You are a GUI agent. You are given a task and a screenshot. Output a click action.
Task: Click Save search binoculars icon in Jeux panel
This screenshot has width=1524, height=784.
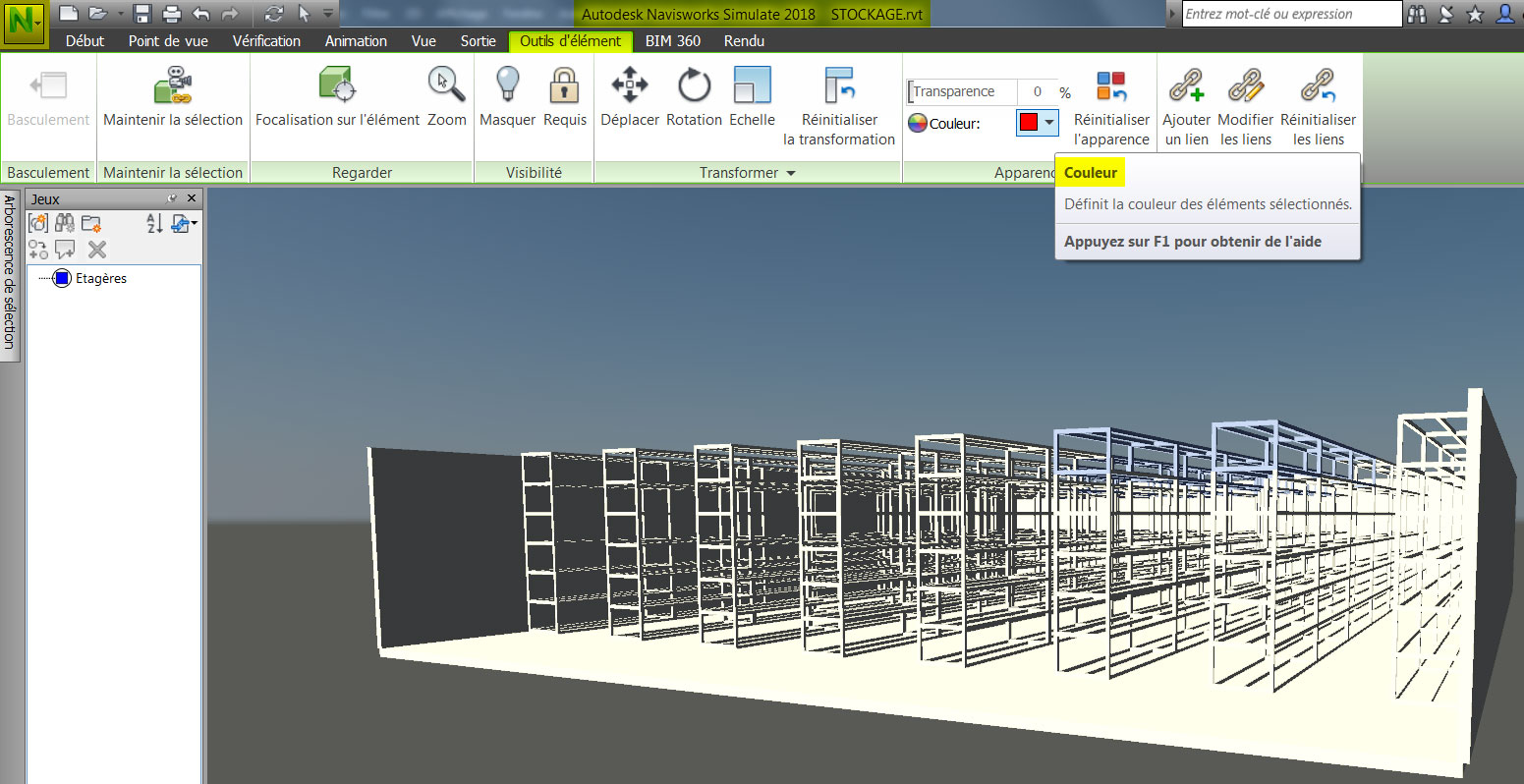point(65,224)
